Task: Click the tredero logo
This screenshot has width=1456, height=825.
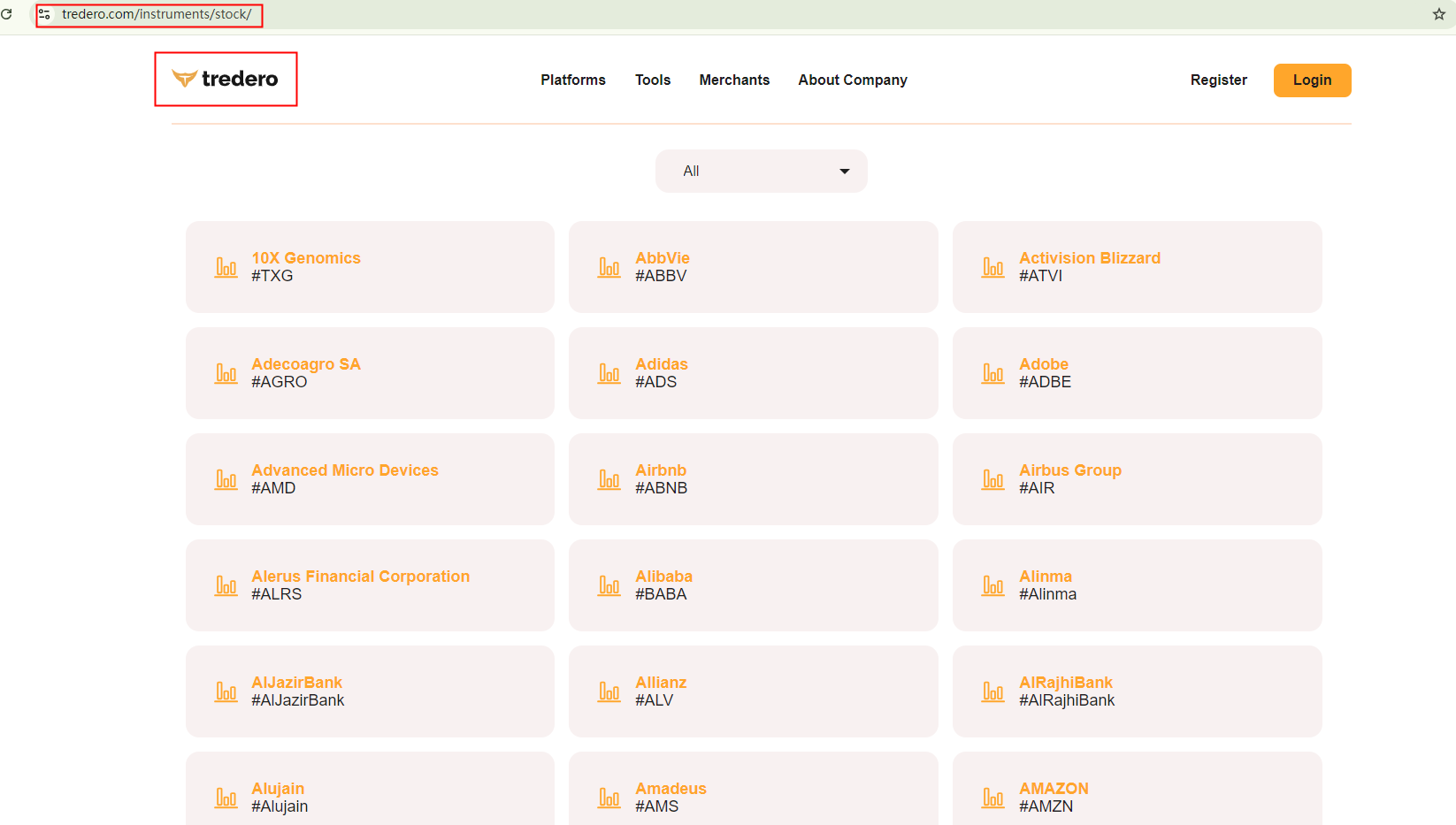Action: (x=226, y=80)
